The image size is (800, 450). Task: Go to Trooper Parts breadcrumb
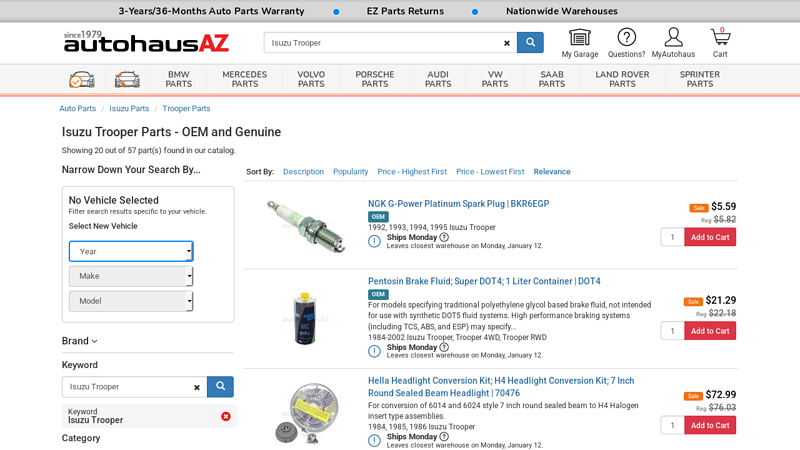click(186, 109)
